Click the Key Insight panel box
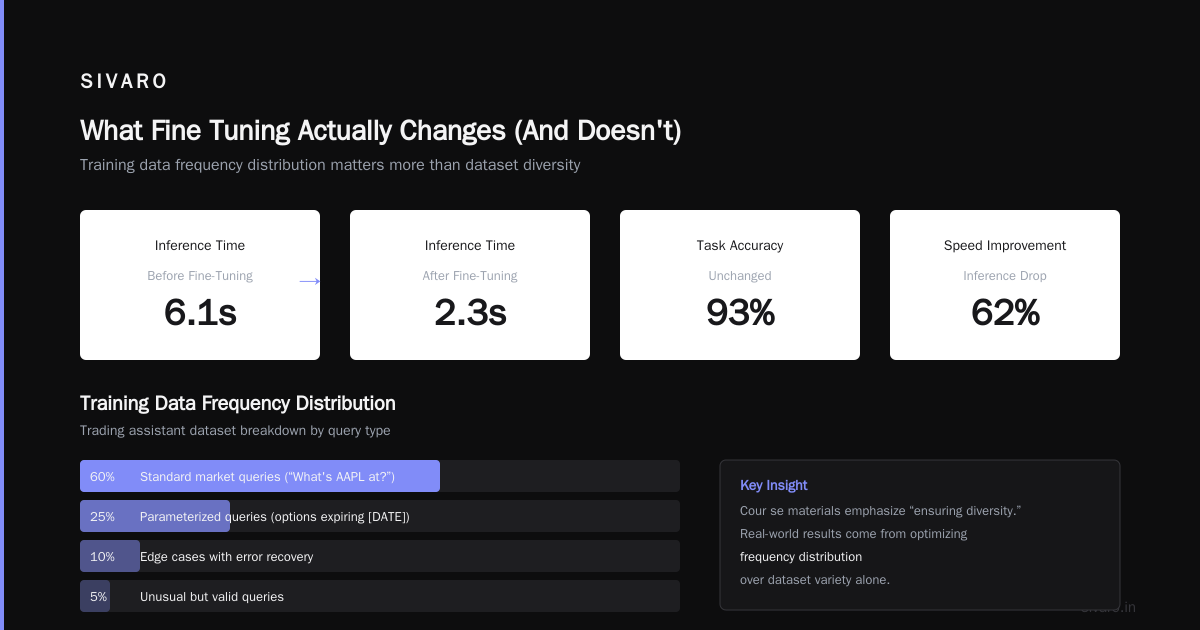 920,535
